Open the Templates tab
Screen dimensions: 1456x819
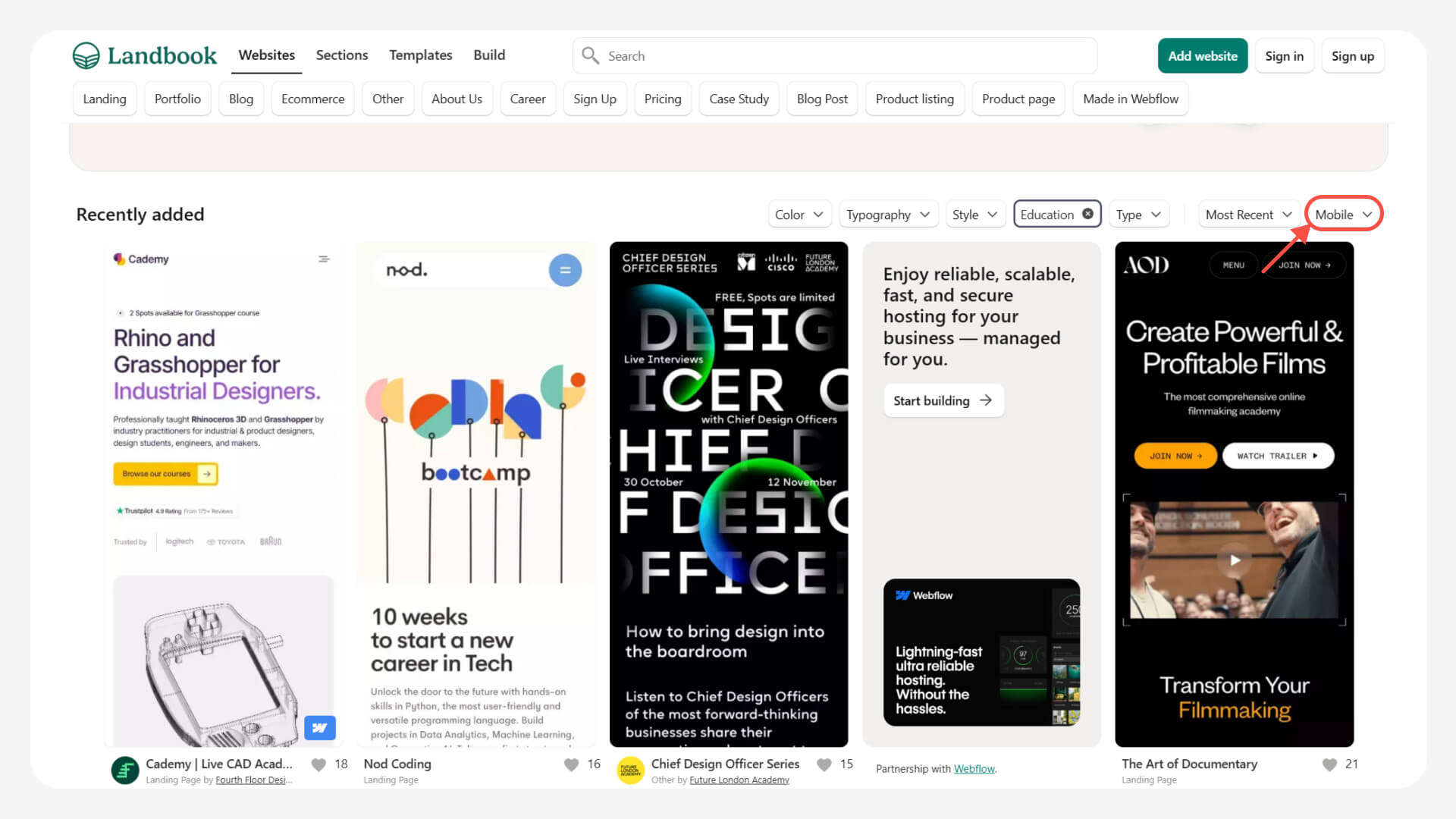pyautogui.click(x=420, y=55)
